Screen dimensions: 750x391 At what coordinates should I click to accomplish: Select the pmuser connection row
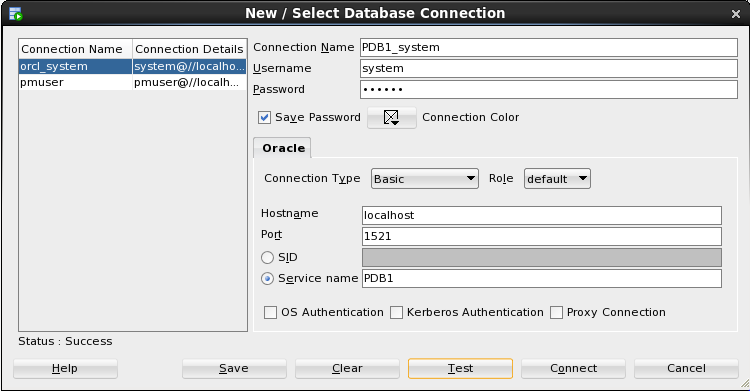[x=132, y=82]
